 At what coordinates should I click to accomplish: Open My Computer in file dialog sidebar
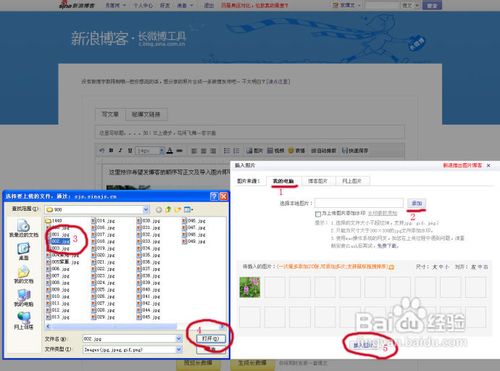[x=23, y=298]
